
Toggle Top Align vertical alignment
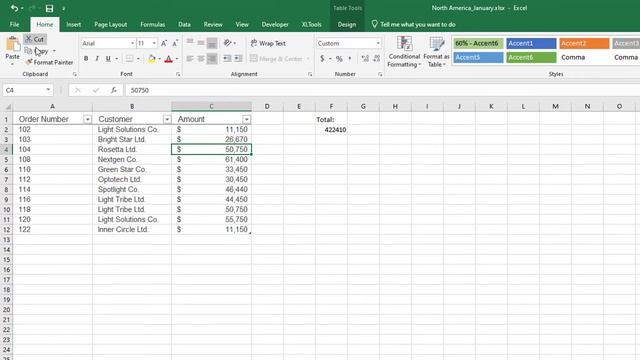pyautogui.click(x=190, y=43)
